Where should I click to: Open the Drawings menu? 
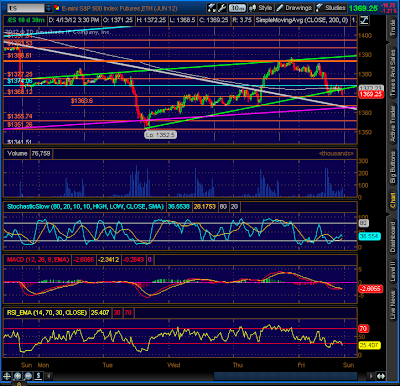(x=294, y=8)
